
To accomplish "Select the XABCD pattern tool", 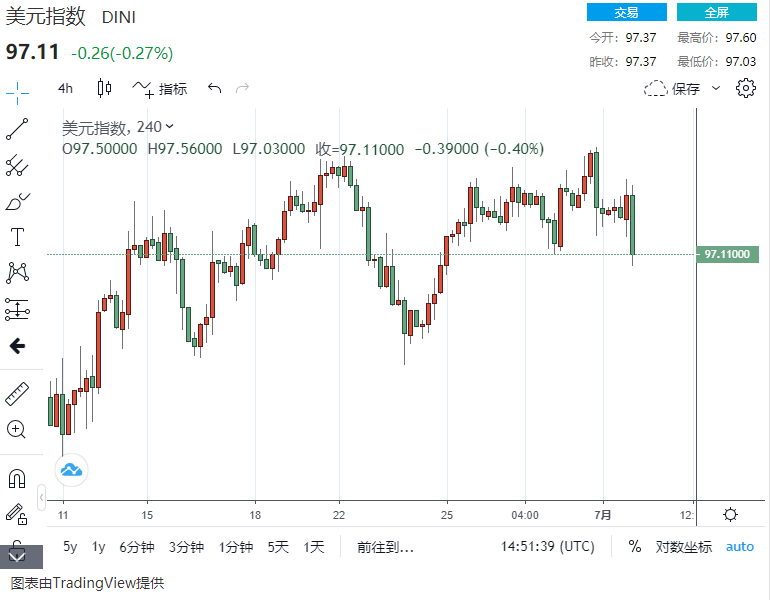I will [17, 273].
